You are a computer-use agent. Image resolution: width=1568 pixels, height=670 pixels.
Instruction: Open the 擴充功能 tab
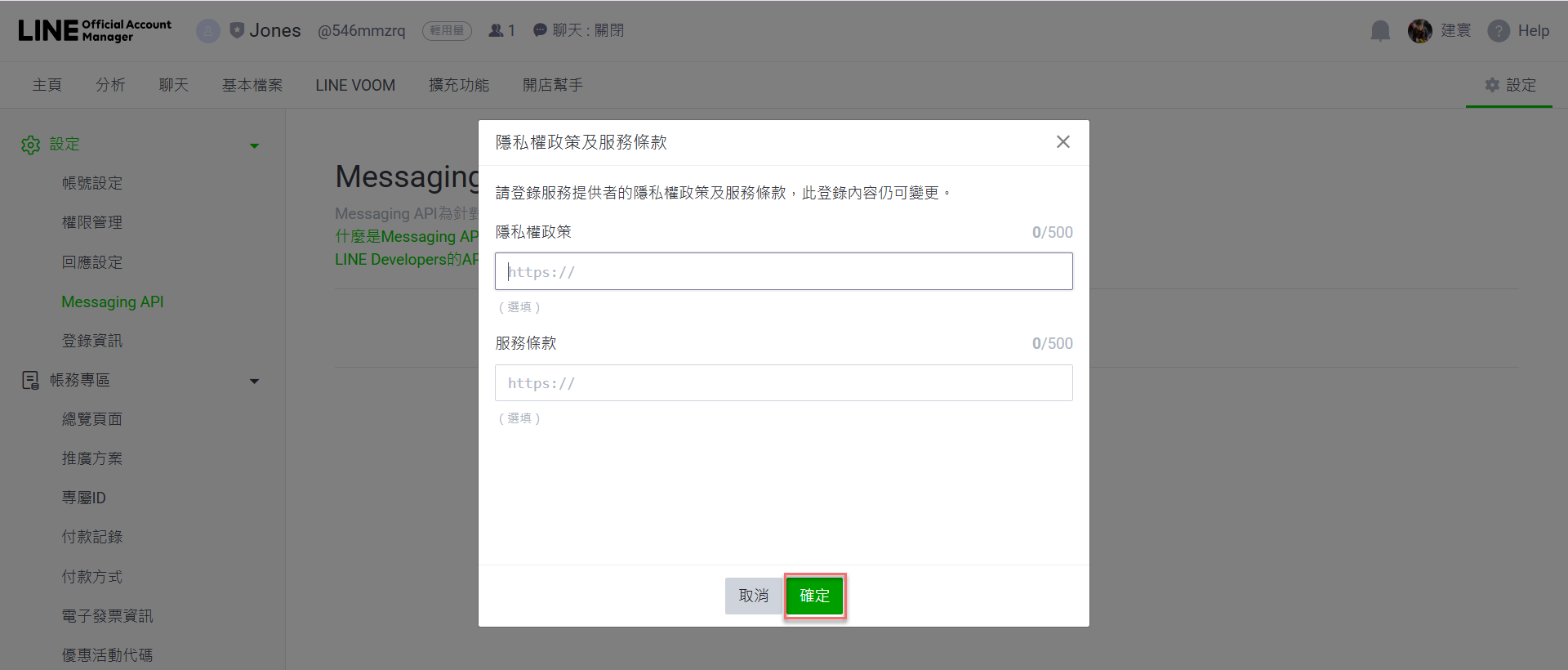point(459,85)
